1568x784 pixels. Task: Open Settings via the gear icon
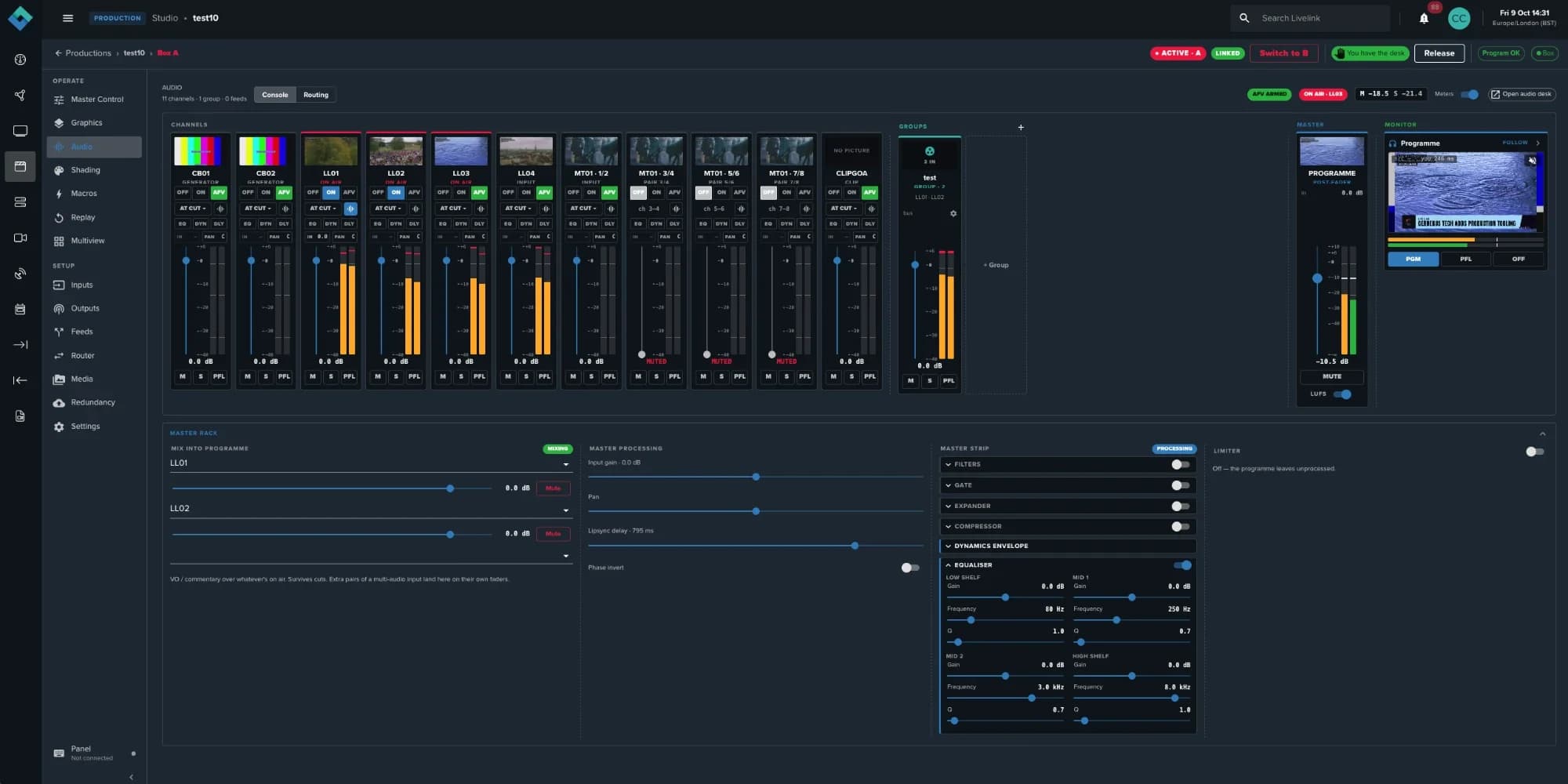(59, 426)
